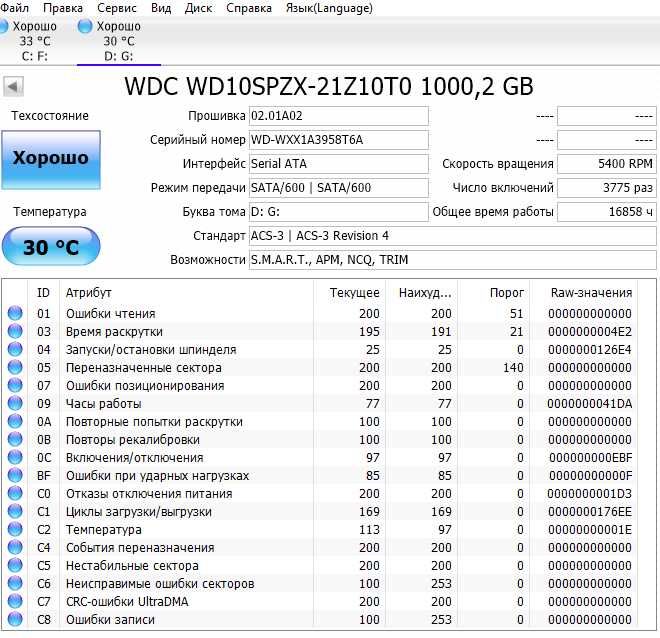Select the row text CRC-ошибки UltraDMA
The height and width of the screenshot is (638, 660).
point(127,602)
